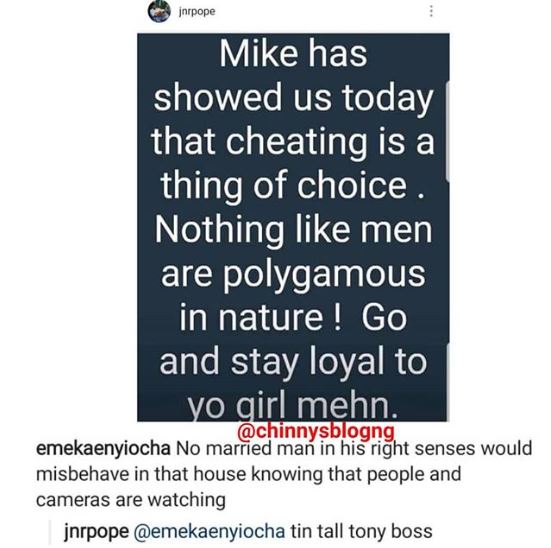The width and height of the screenshot is (551, 548).
Task: Click the reply thread indent line
Action: point(50,532)
